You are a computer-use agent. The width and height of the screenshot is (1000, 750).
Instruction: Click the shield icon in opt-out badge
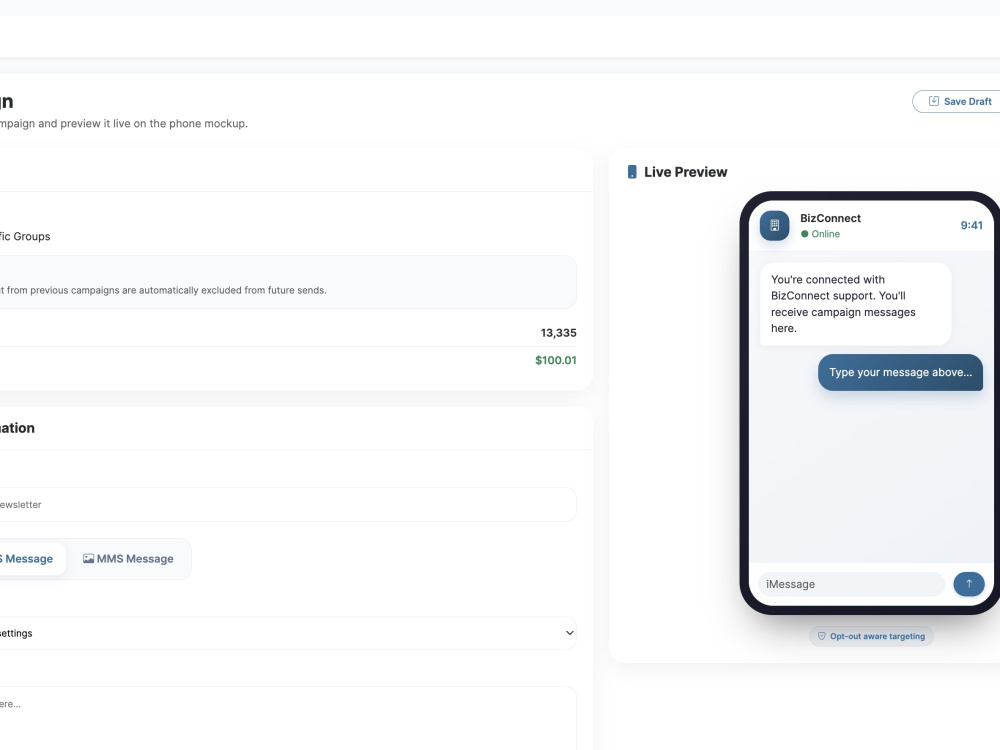[x=821, y=636]
